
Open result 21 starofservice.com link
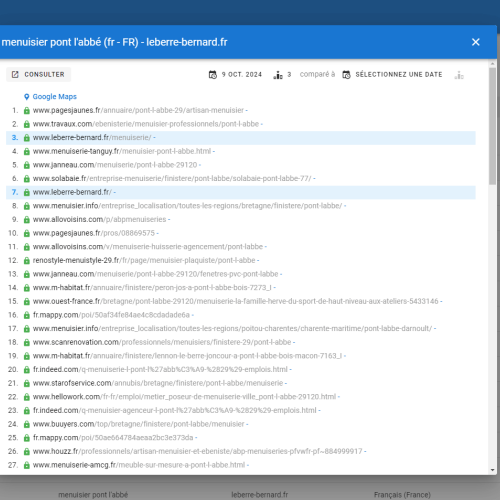[158, 384]
